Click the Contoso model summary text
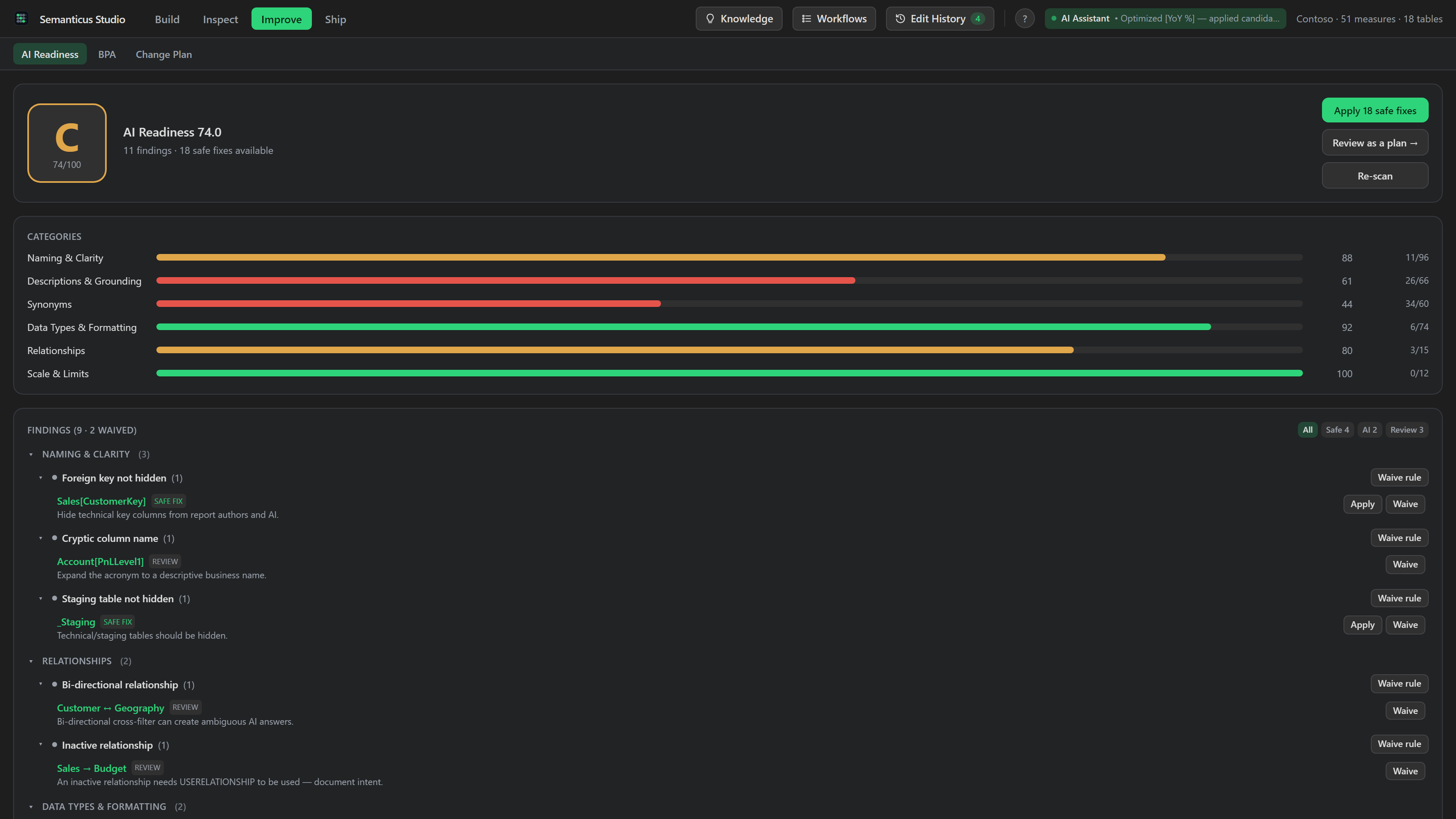This screenshot has width=1456, height=819. [1369, 19]
